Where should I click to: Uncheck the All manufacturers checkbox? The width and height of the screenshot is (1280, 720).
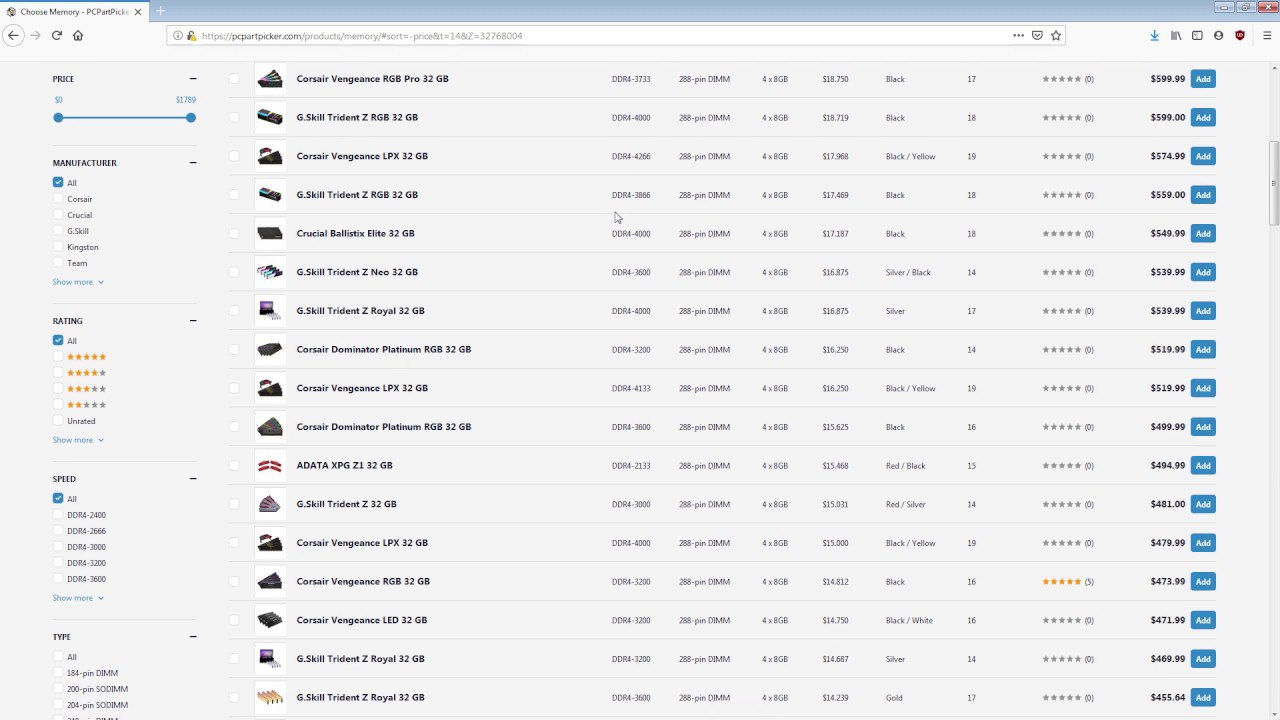[x=58, y=183]
